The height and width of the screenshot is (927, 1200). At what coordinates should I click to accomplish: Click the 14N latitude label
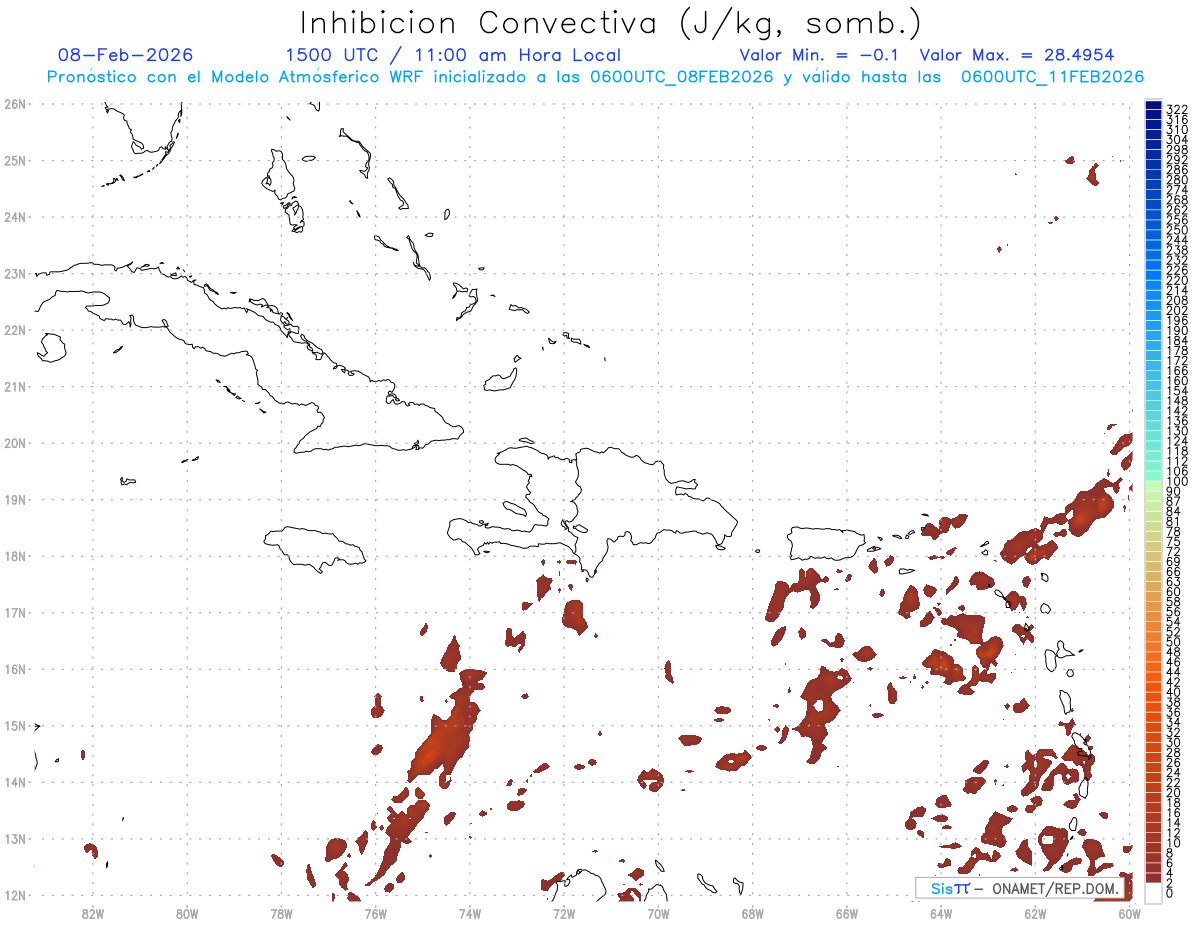(14, 782)
